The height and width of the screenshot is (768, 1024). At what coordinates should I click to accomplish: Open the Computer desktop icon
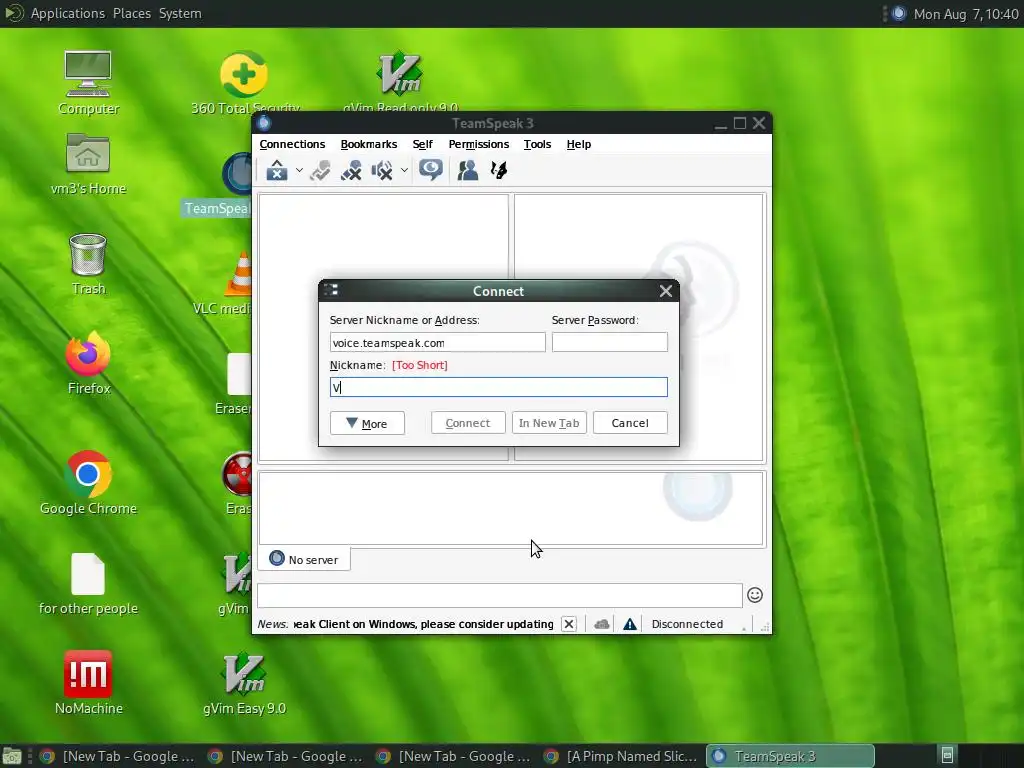tap(88, 84)
